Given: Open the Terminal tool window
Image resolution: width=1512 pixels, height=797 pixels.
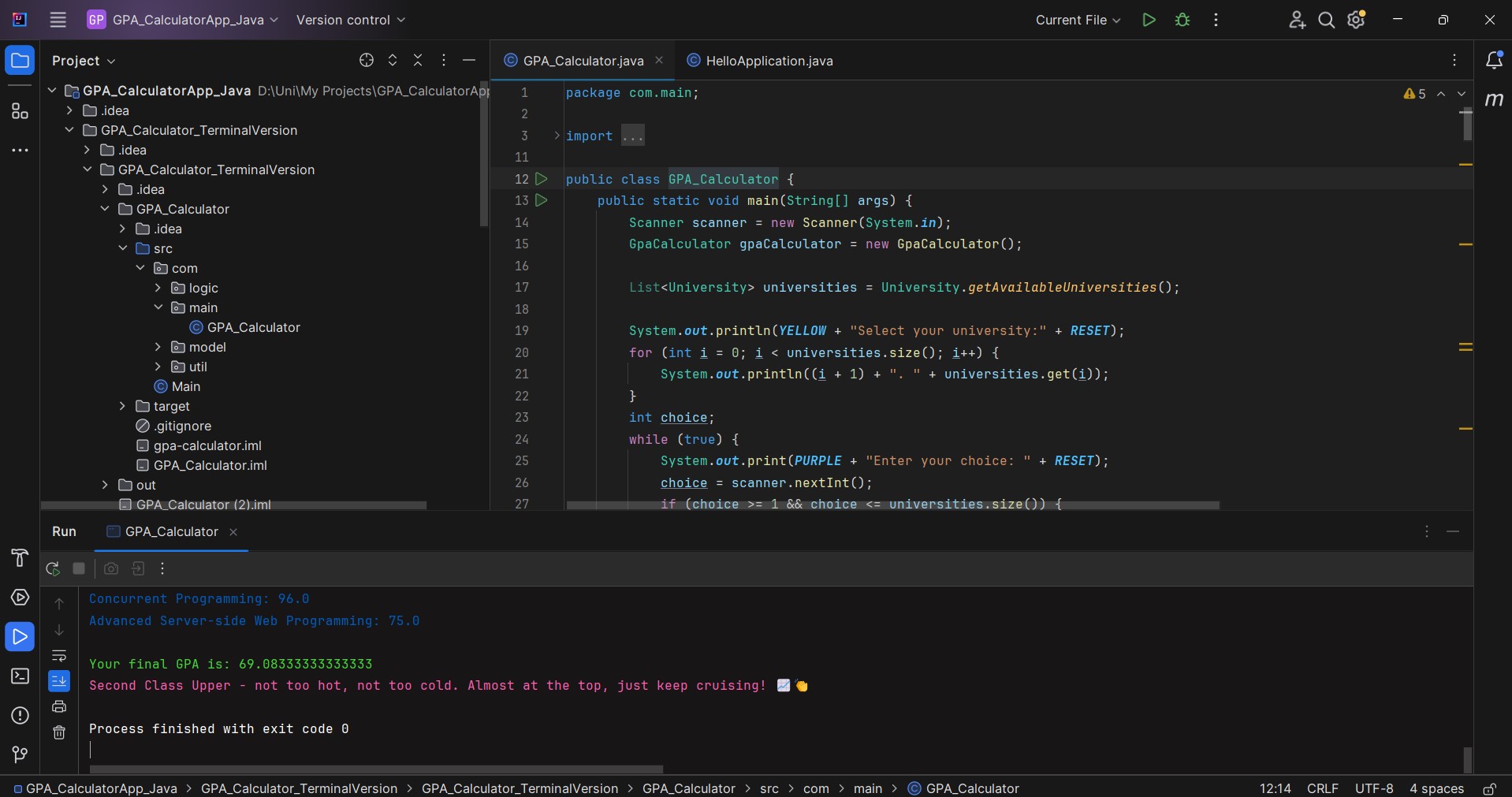Looking at the screenshot, I should [20, 676].
